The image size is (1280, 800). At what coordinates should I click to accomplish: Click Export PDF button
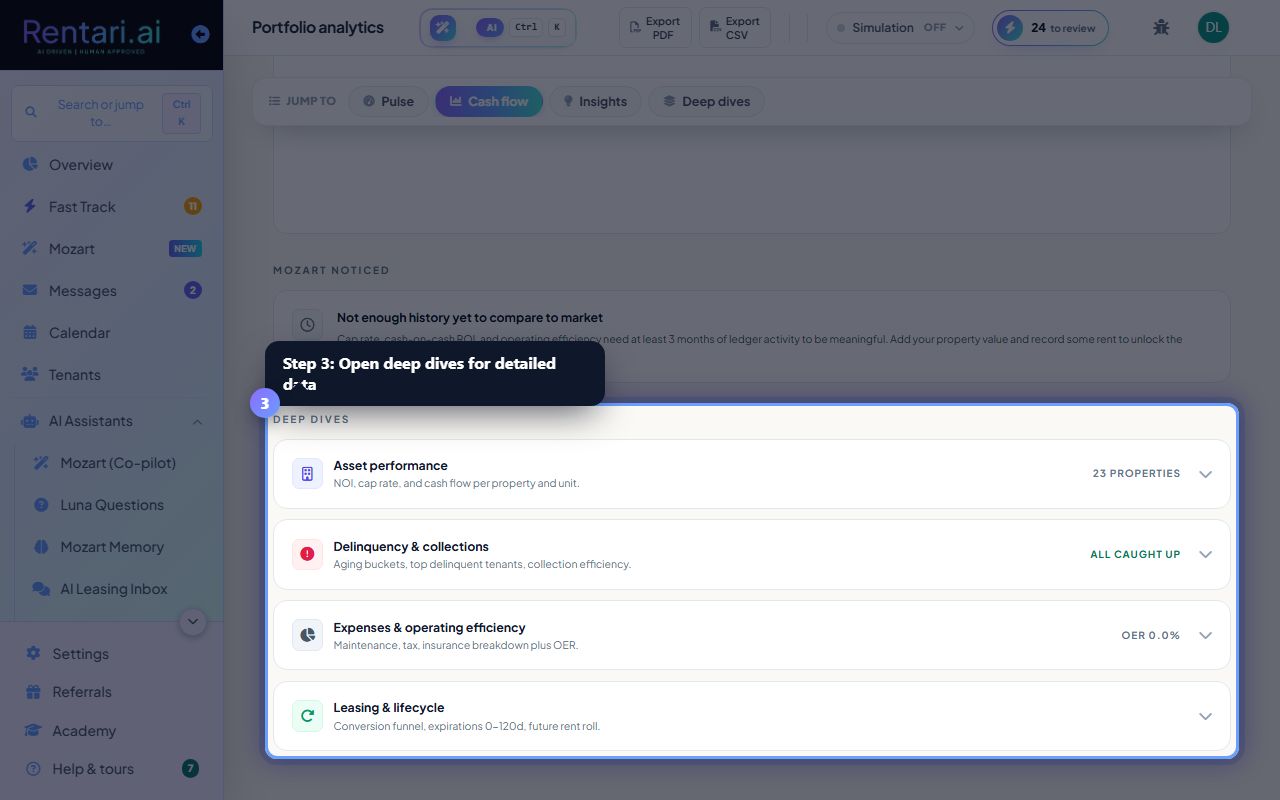tap(655, 28)
